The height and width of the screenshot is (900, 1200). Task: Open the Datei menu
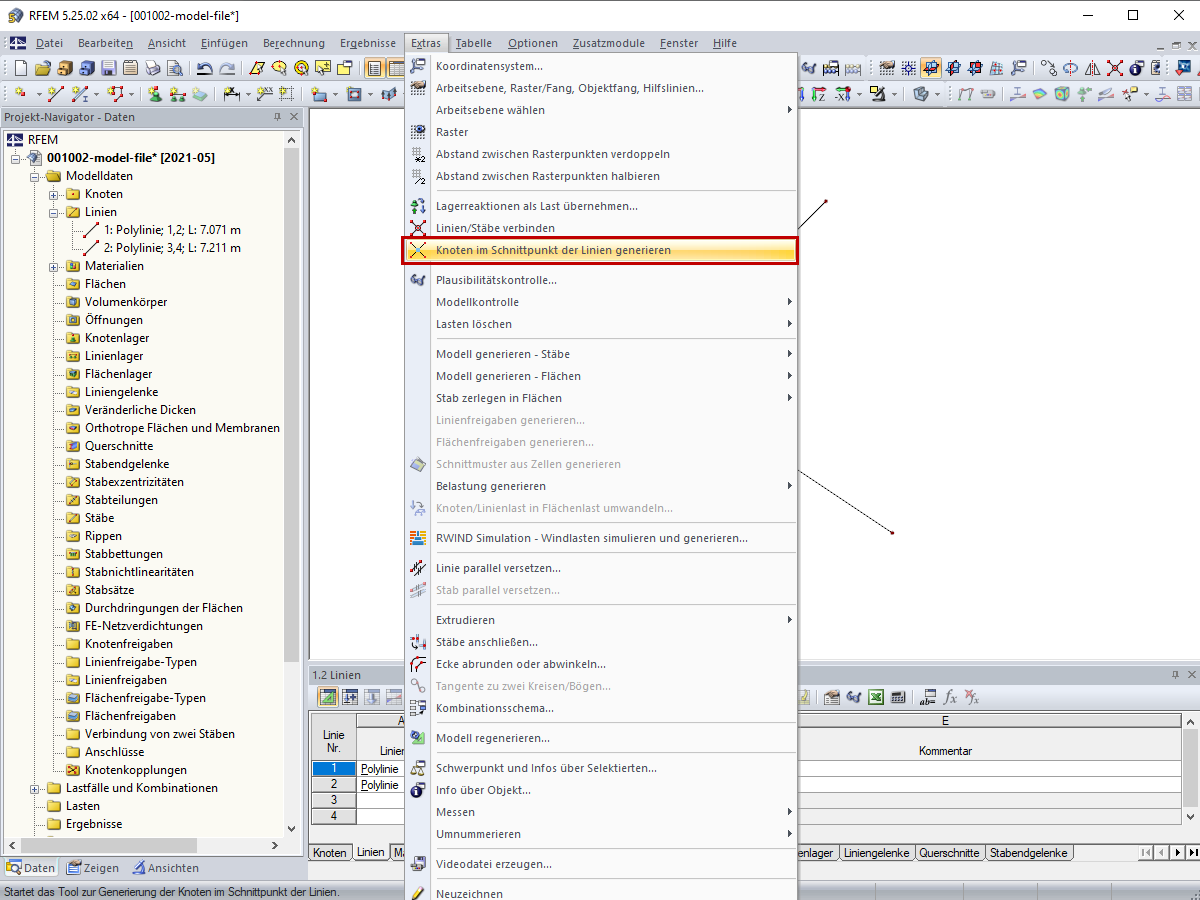(49, 43)
